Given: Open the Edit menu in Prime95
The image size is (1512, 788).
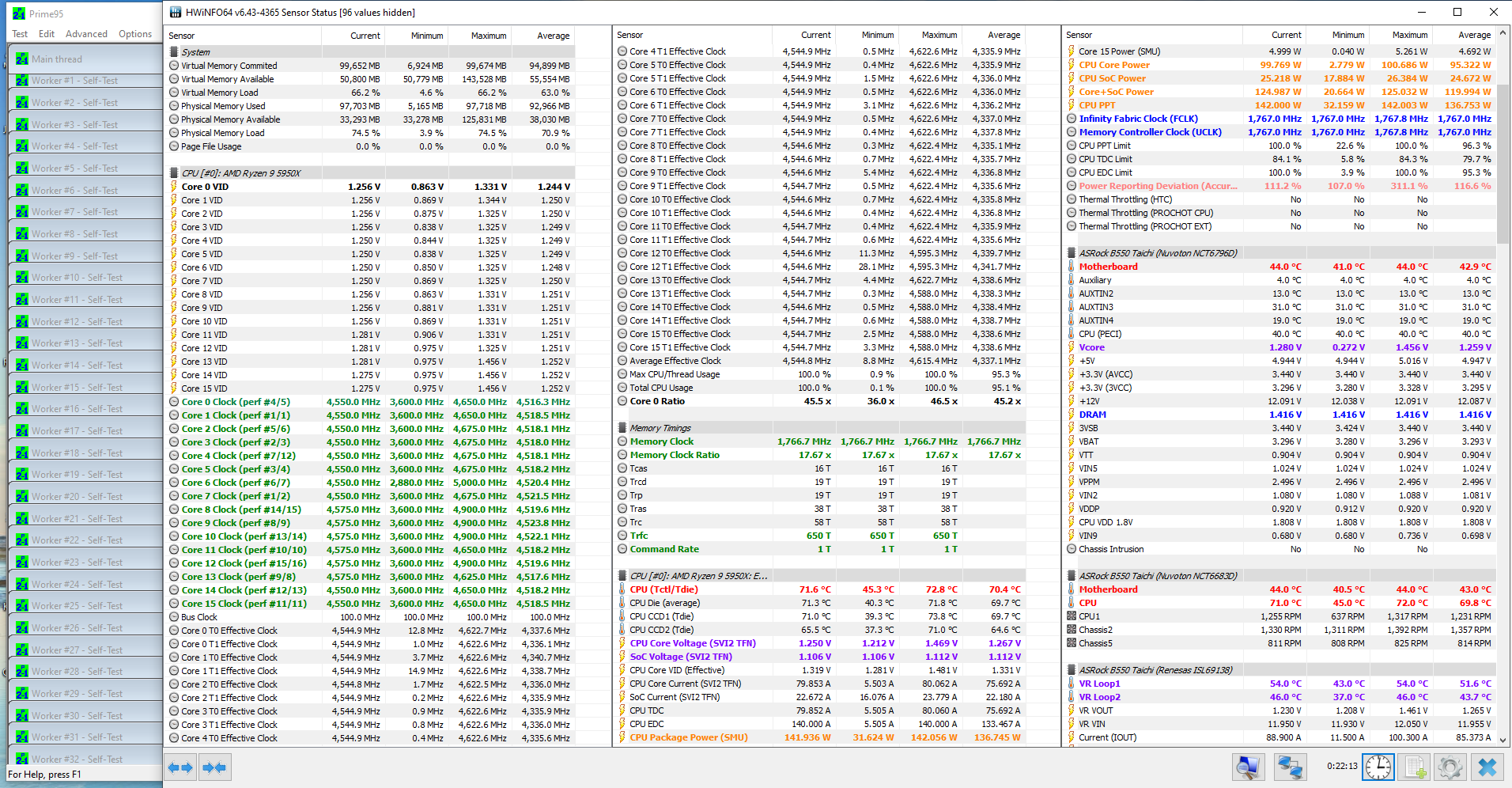Looking at the screenshot, I should 47,34.
